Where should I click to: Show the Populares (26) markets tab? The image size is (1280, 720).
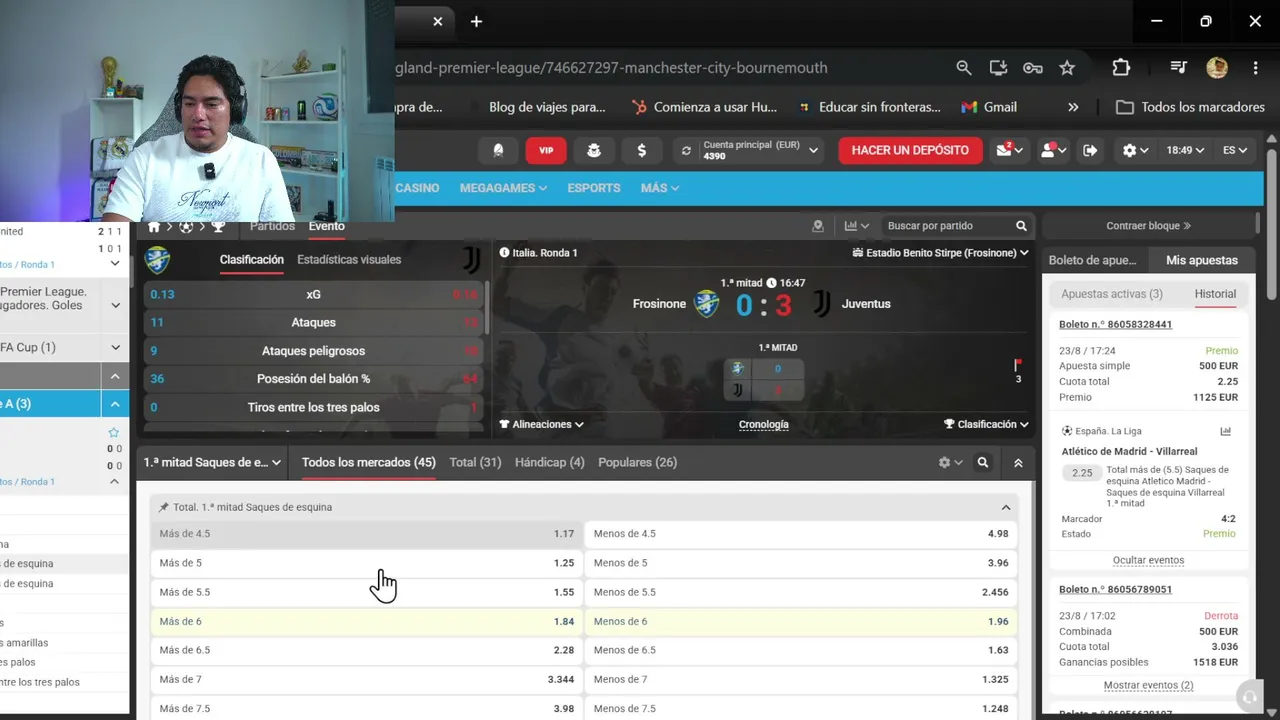638,462
